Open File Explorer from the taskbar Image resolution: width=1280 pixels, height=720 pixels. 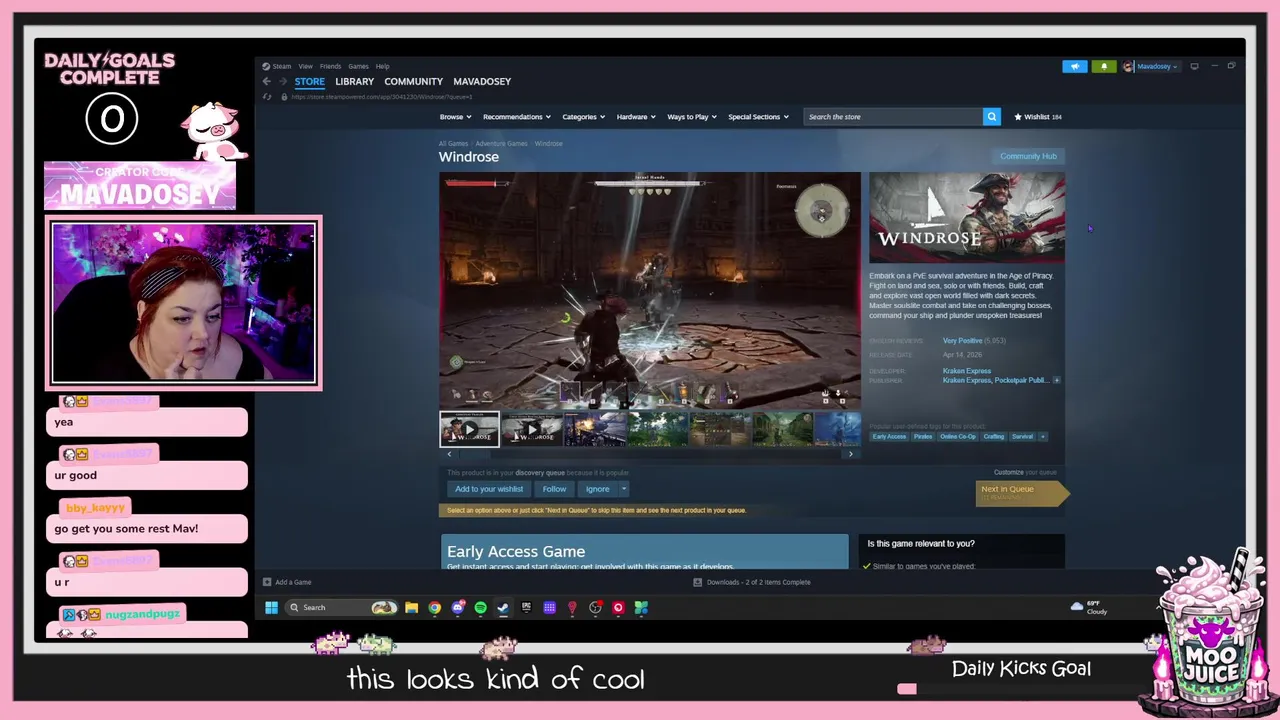411,607
